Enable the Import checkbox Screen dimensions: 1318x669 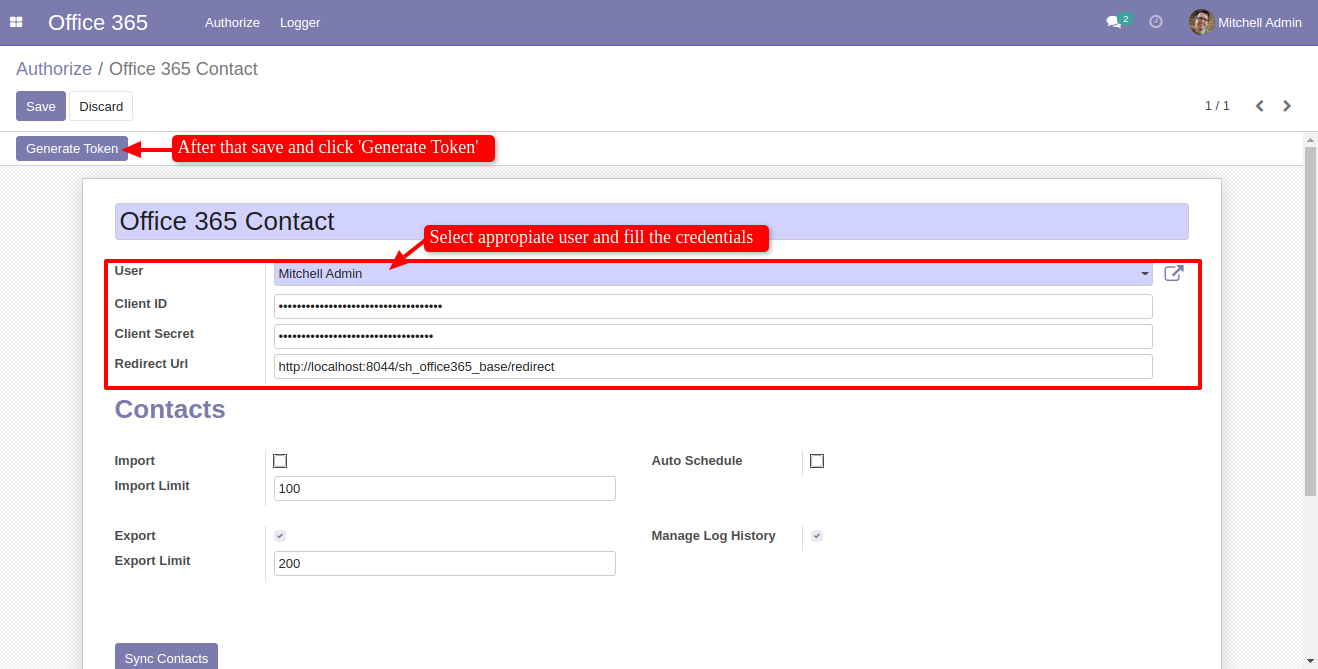tap(280, 461)
